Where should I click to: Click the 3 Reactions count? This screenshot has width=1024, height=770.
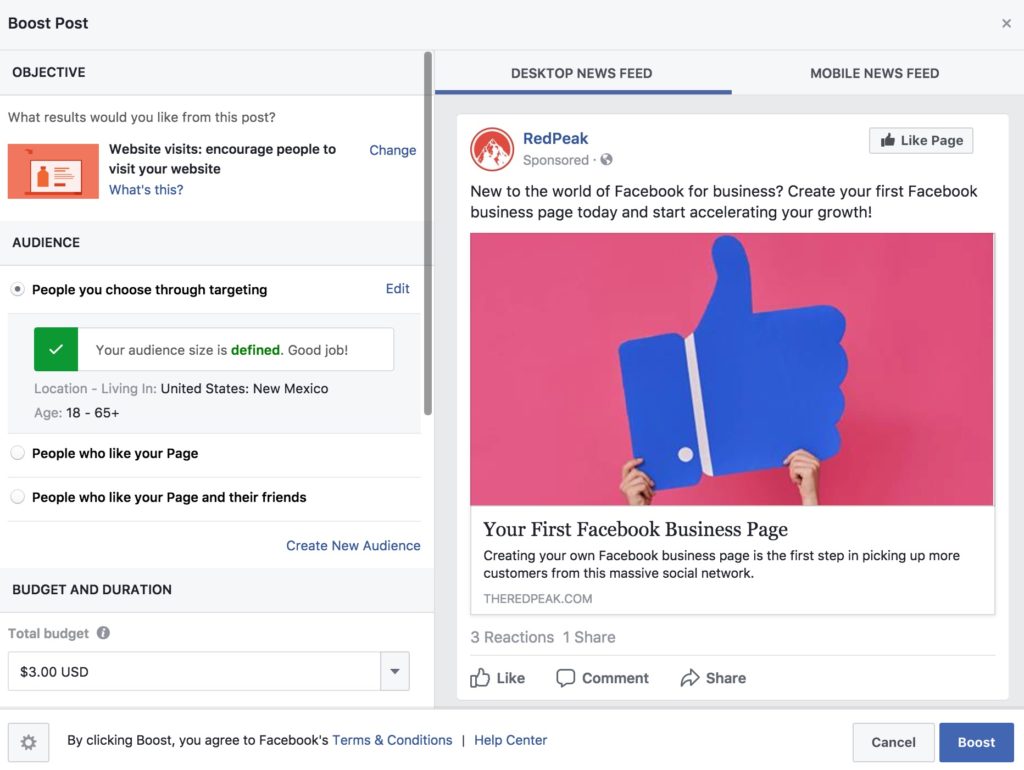512,637
